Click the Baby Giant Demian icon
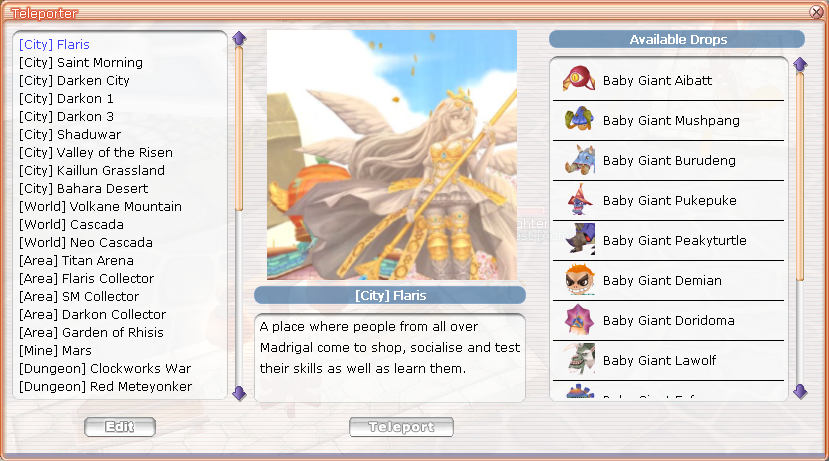The width and height of the screenshot is (829, 461). (x=579, y=280)
